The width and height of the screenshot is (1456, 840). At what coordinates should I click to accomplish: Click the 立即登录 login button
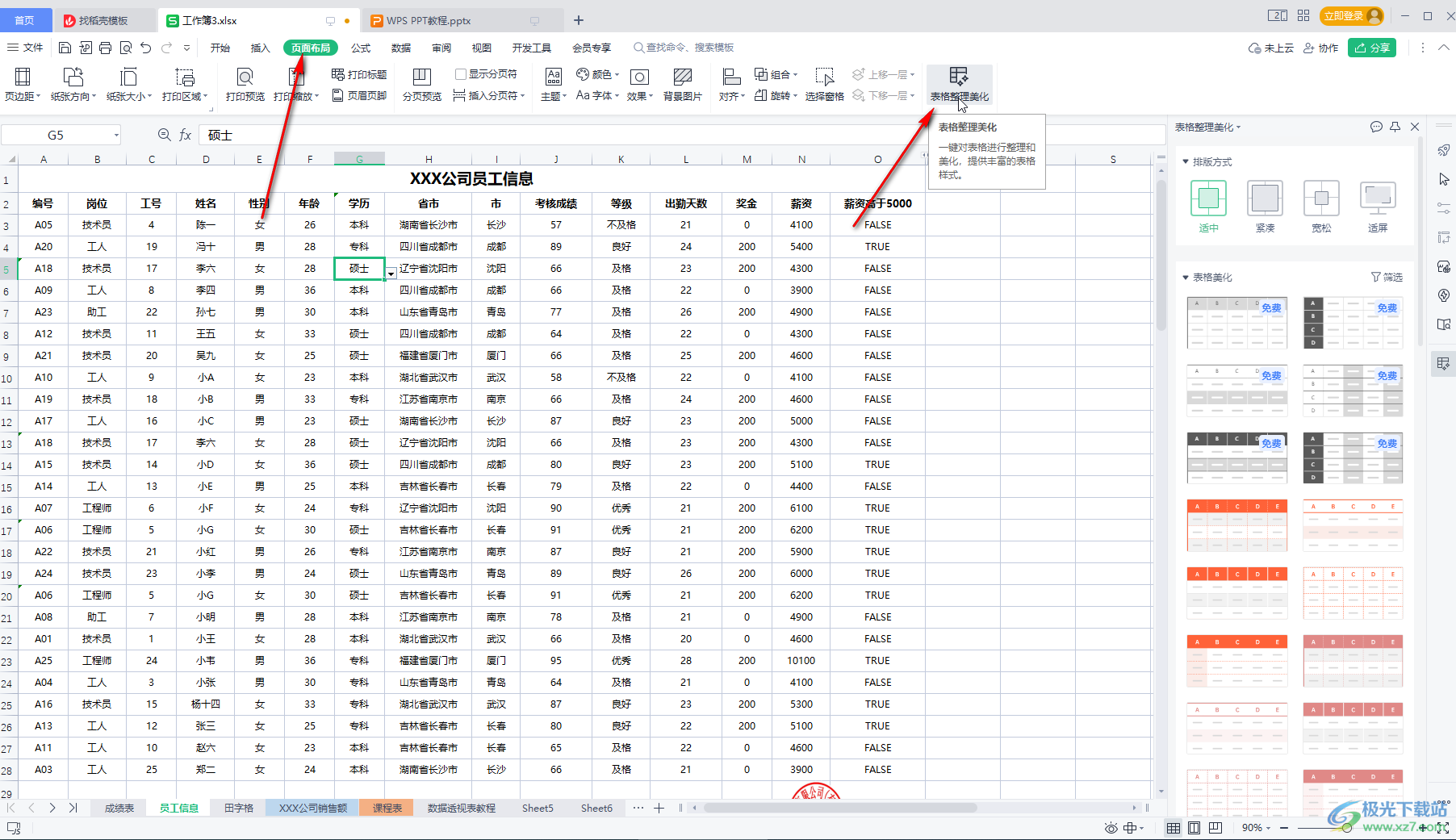1352,15
